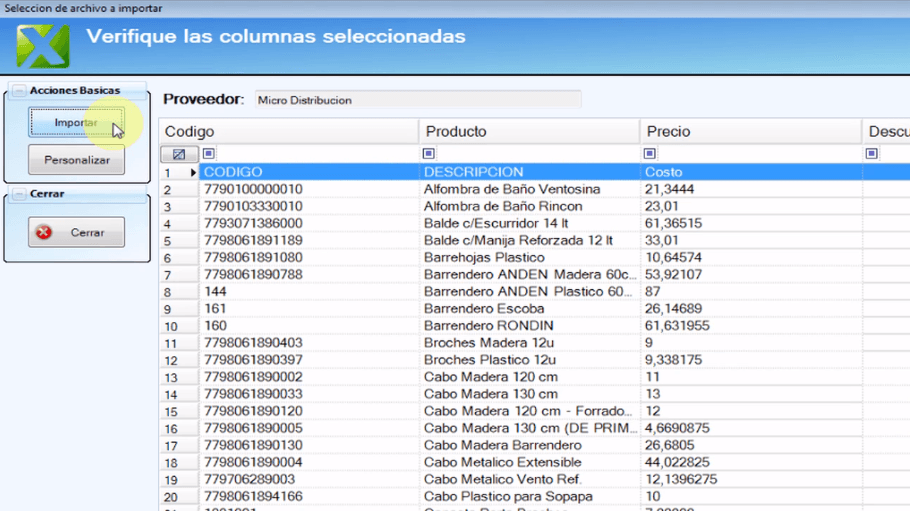This screenshot has height=511, width=910.
Task: Sort by the Codigo column header
Action: pyautogui.click(x=289, y=132)
